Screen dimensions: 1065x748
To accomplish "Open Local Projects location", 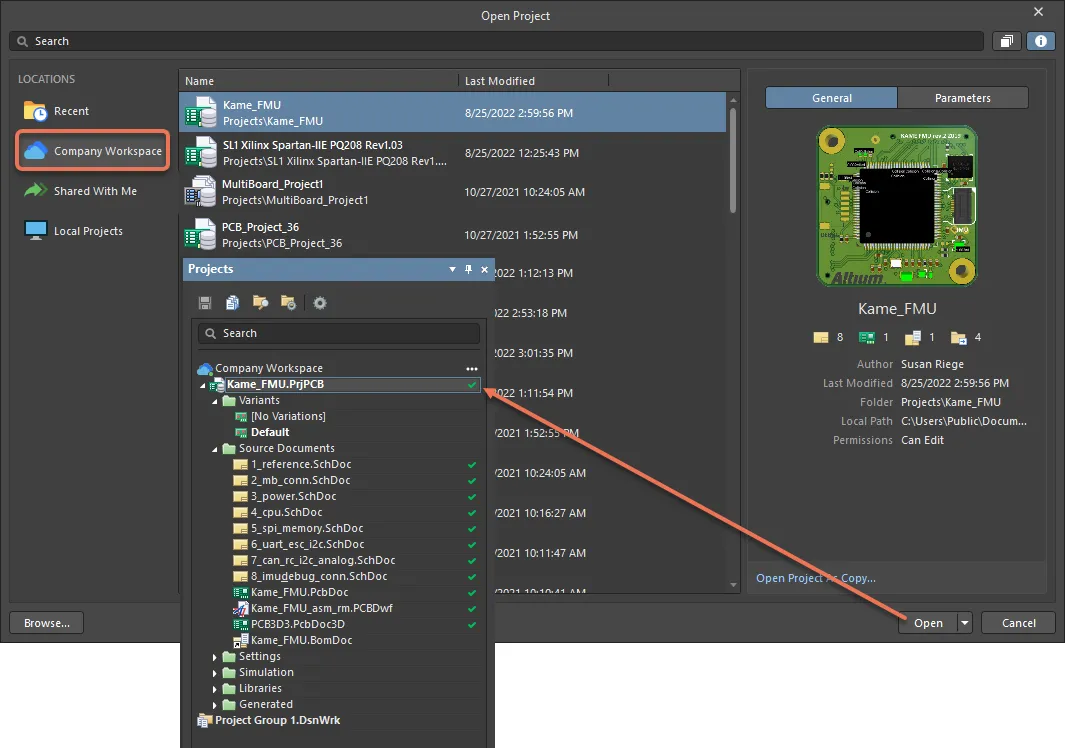I will 73,231.
